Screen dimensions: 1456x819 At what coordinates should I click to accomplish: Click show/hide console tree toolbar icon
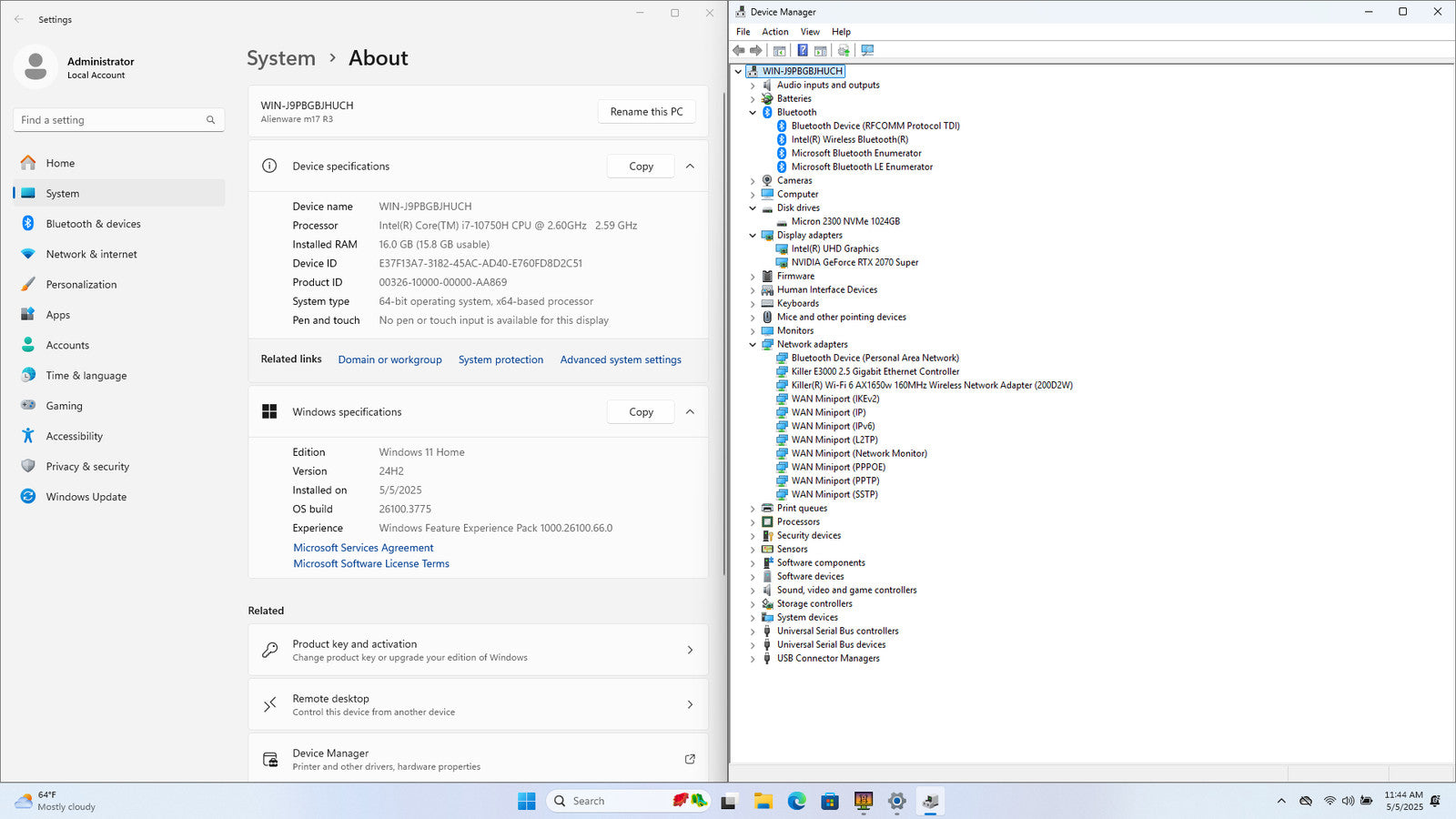click(779, 51)
